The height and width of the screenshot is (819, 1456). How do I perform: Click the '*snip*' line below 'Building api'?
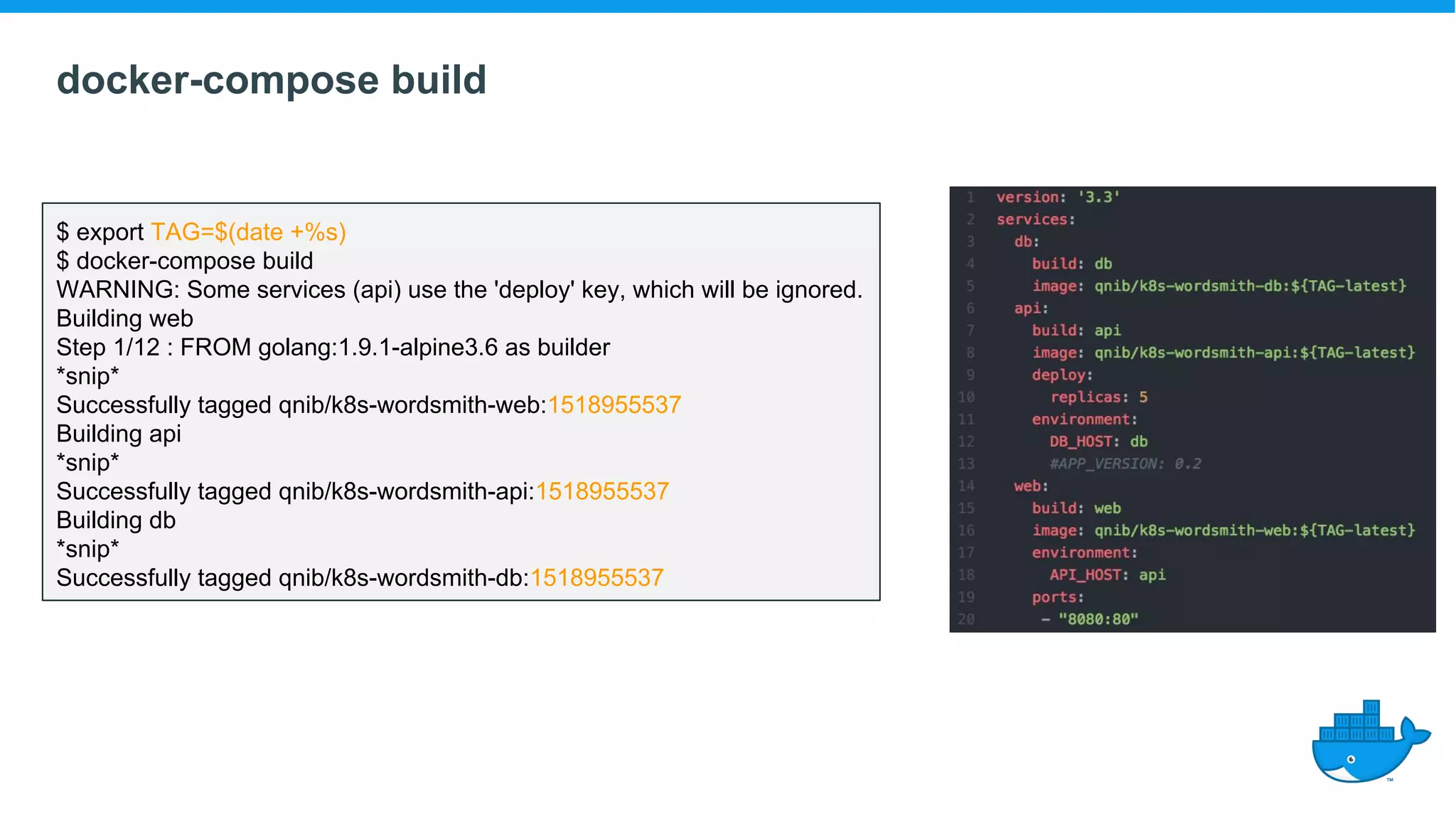[x=87, y=463]
